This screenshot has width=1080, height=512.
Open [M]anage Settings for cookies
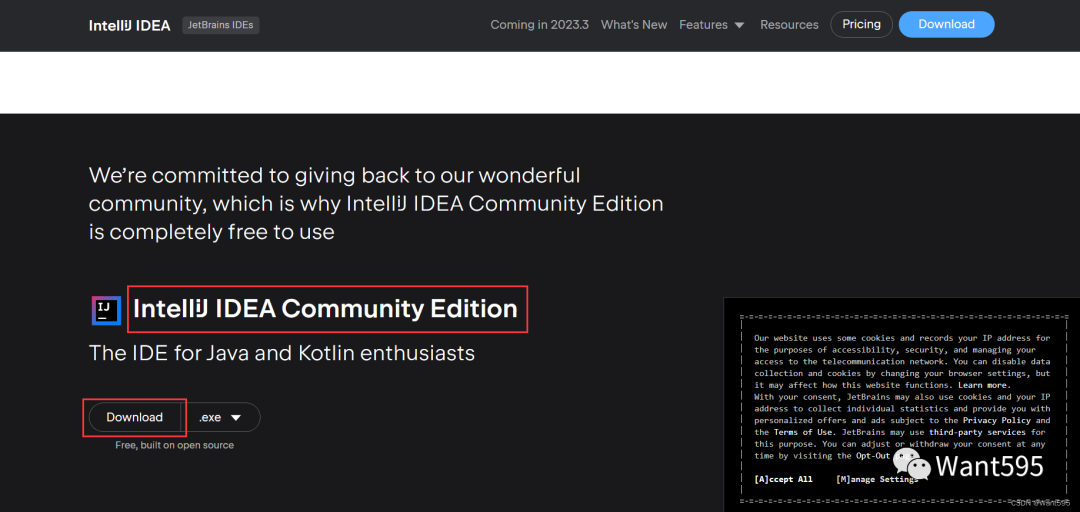(877, 479)
